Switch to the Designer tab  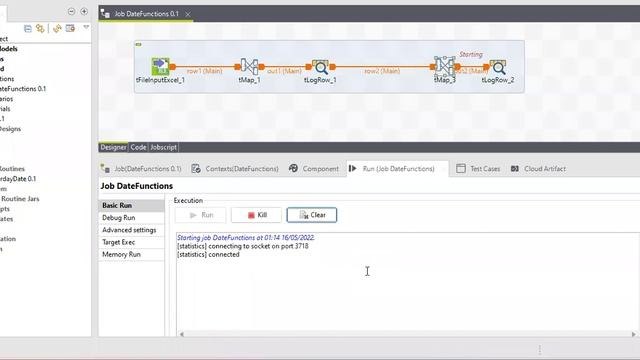[113, 147]
